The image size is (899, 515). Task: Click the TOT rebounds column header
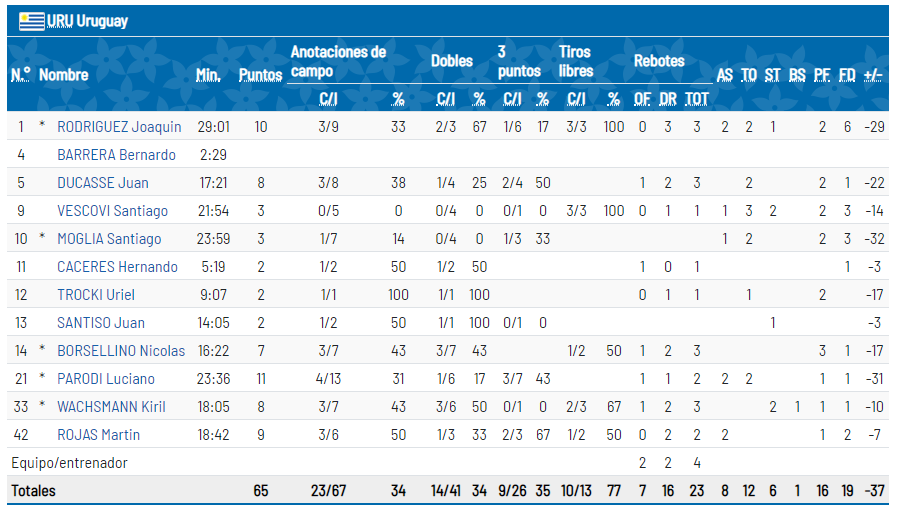click(x=697, y=98)
